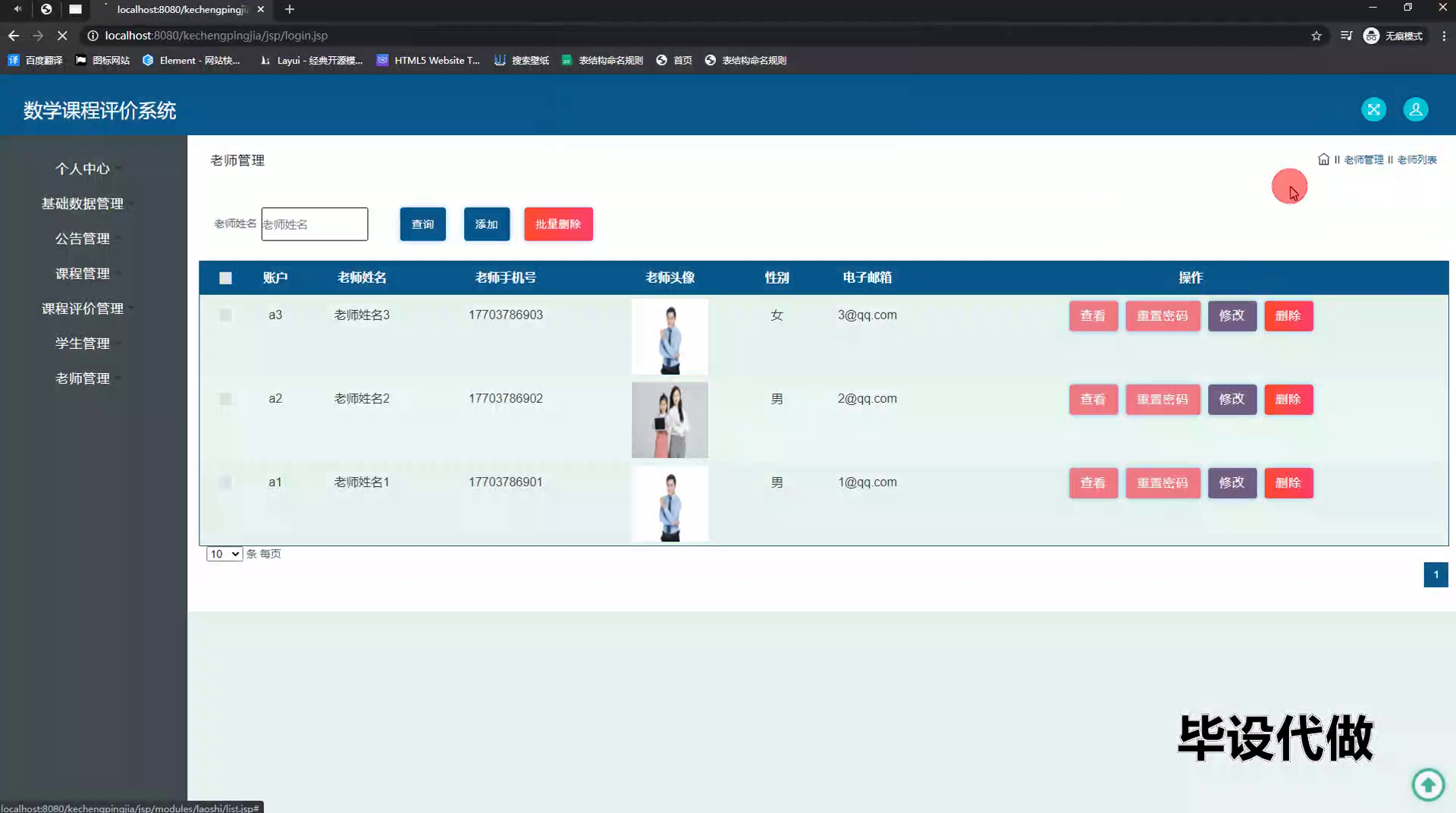Click the avatar photo of teacher a3
This screenshot has width=1456, height=813.
(670, 337)
